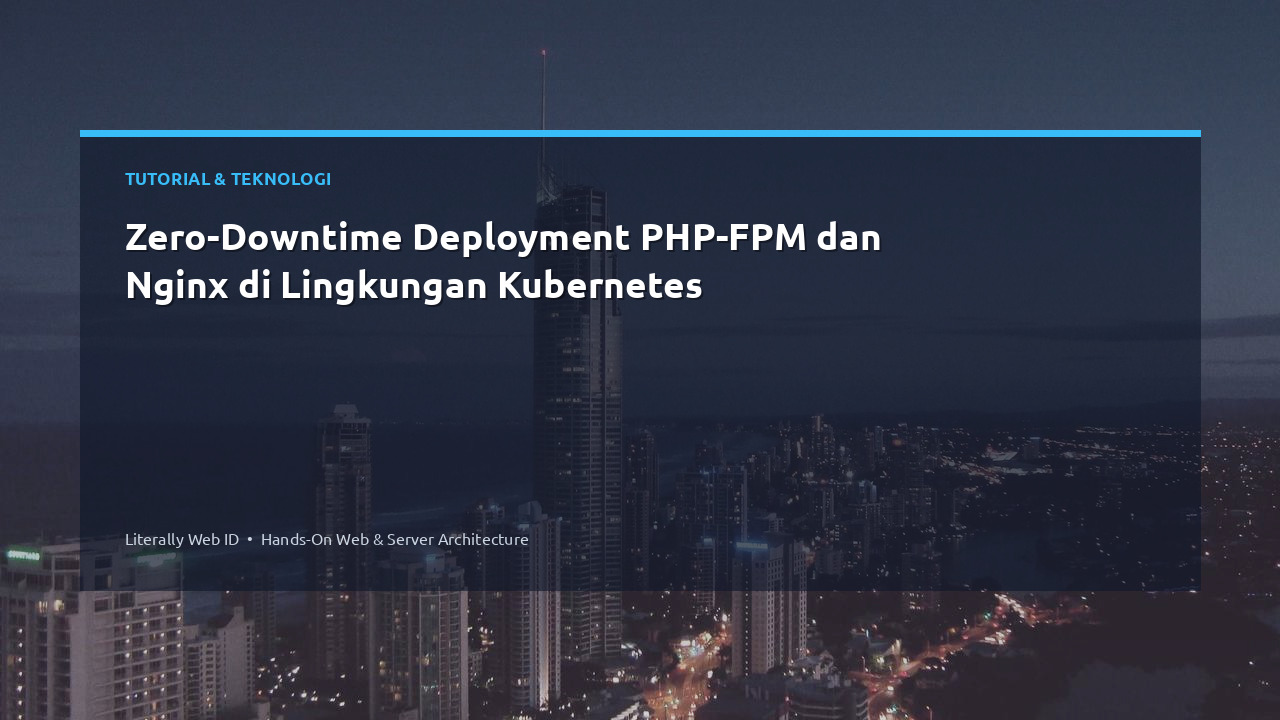Click 'Hands-On Web & Server Architecture' tagline
The height and width of the screenshot is (720, 1280).
395,539
